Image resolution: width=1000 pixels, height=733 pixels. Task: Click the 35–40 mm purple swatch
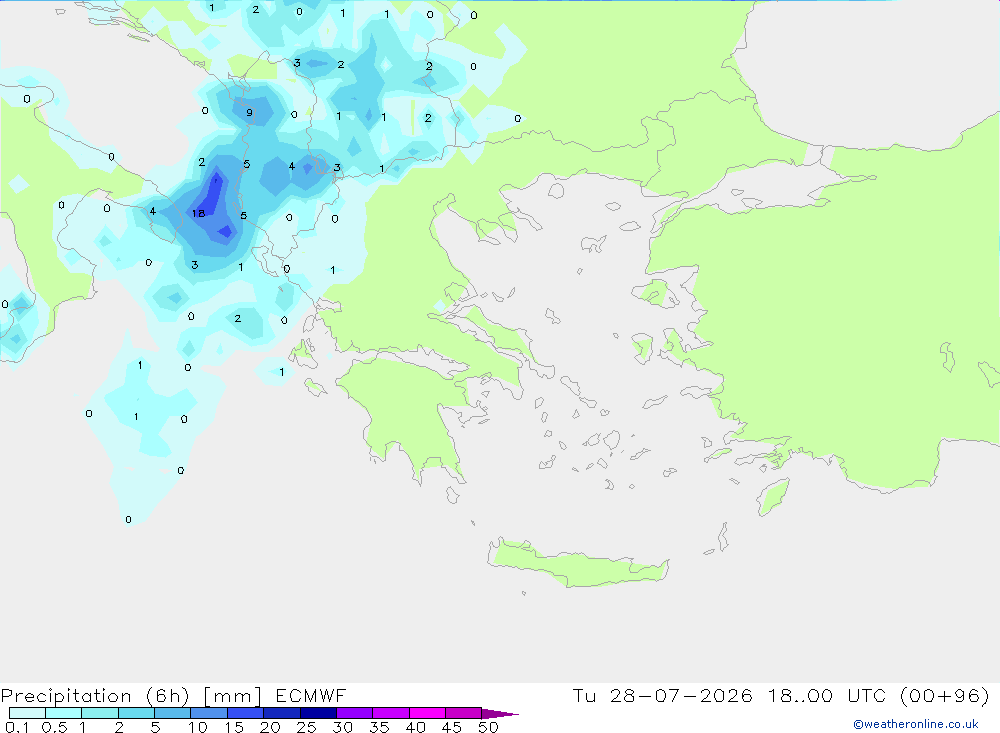pos(391,713)
